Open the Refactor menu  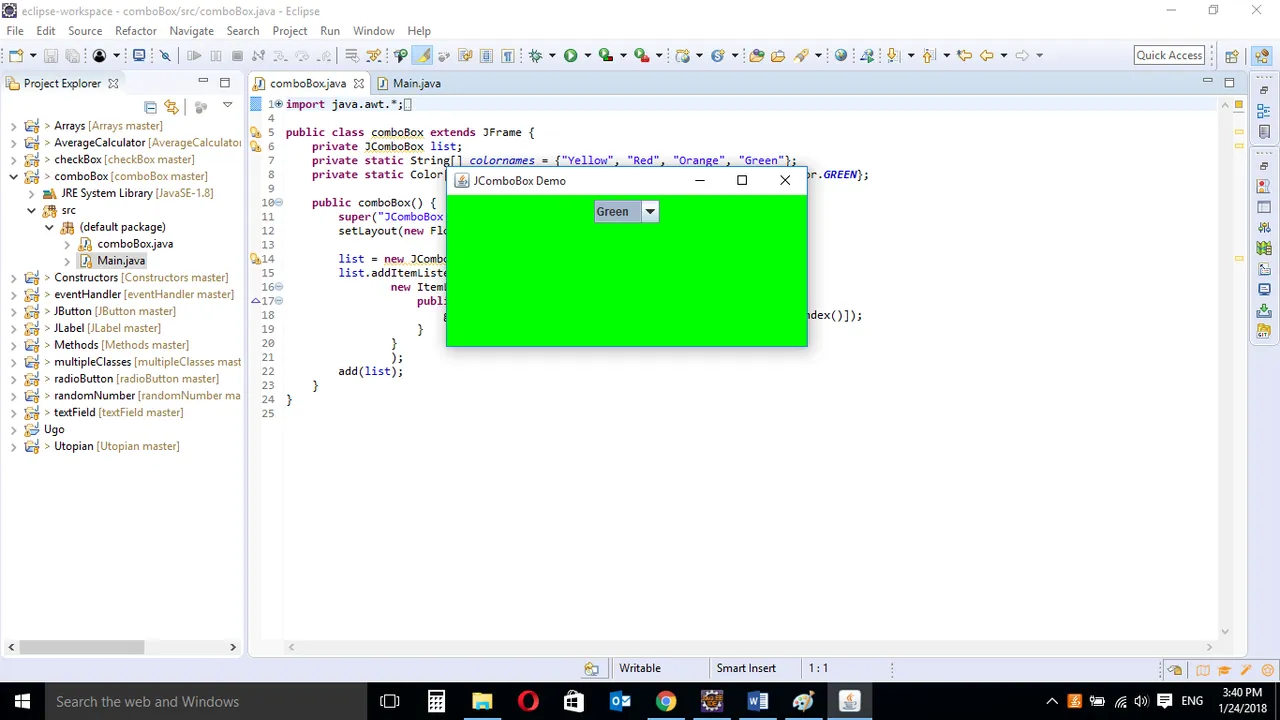136,31
